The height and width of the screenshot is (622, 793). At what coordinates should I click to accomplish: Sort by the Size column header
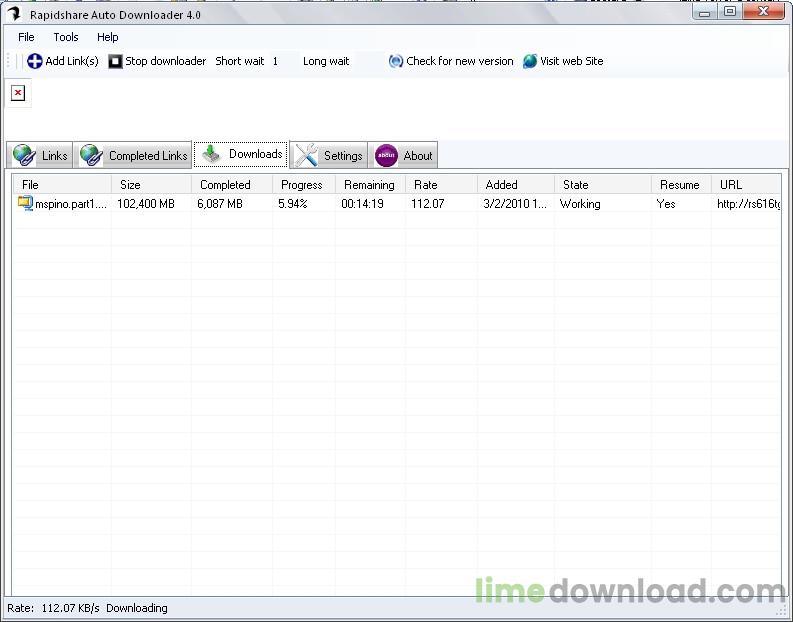tap(151, 185)
